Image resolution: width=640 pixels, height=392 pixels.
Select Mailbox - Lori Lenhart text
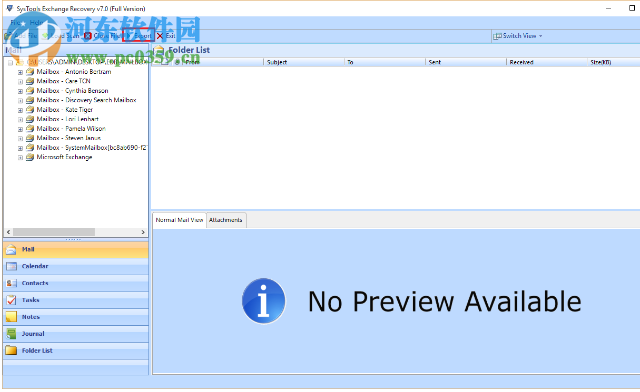pos(68,119)
